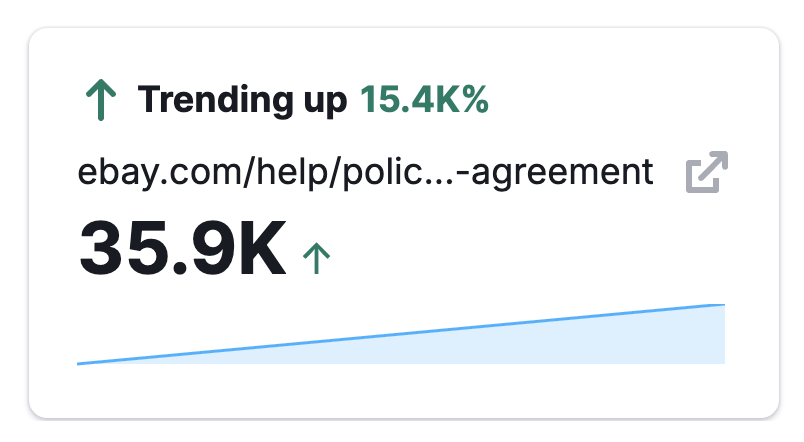The height and width of the screenshot is (442, 804).
Task: Open the eBay URL in new tab icon
Action: click(707, 173)
